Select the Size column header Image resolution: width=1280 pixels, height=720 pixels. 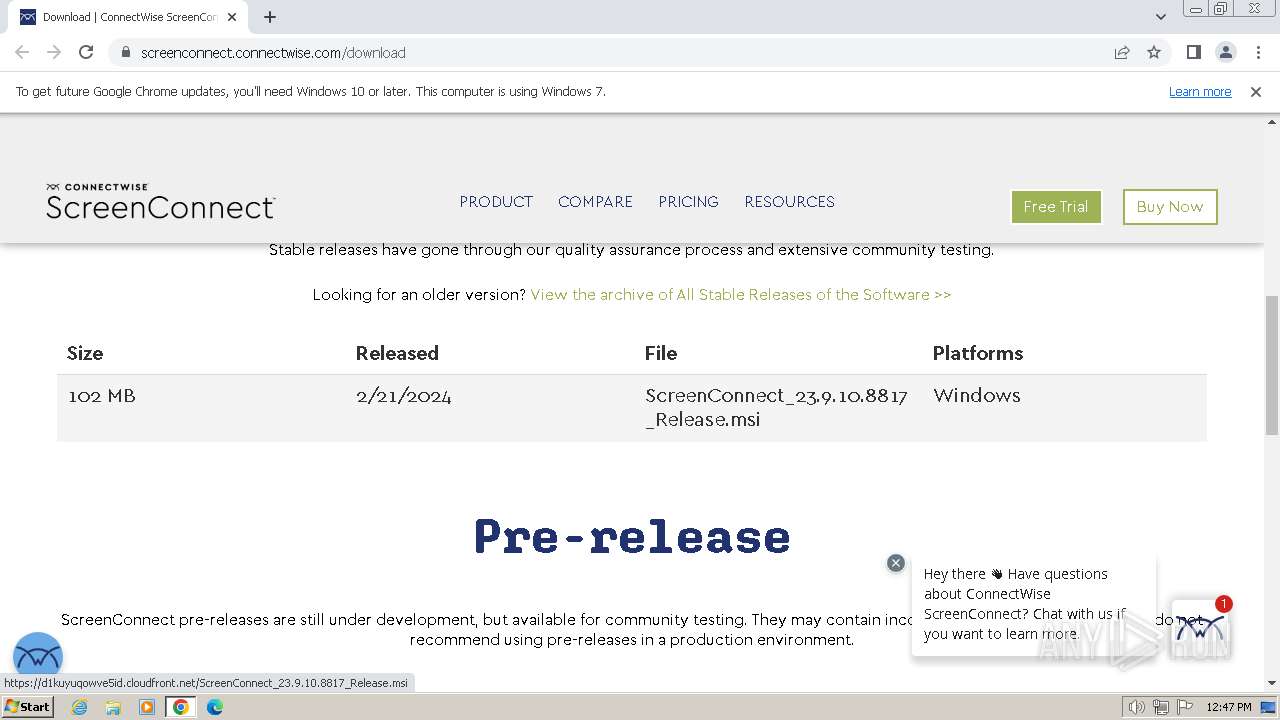(x=85, y=353)
